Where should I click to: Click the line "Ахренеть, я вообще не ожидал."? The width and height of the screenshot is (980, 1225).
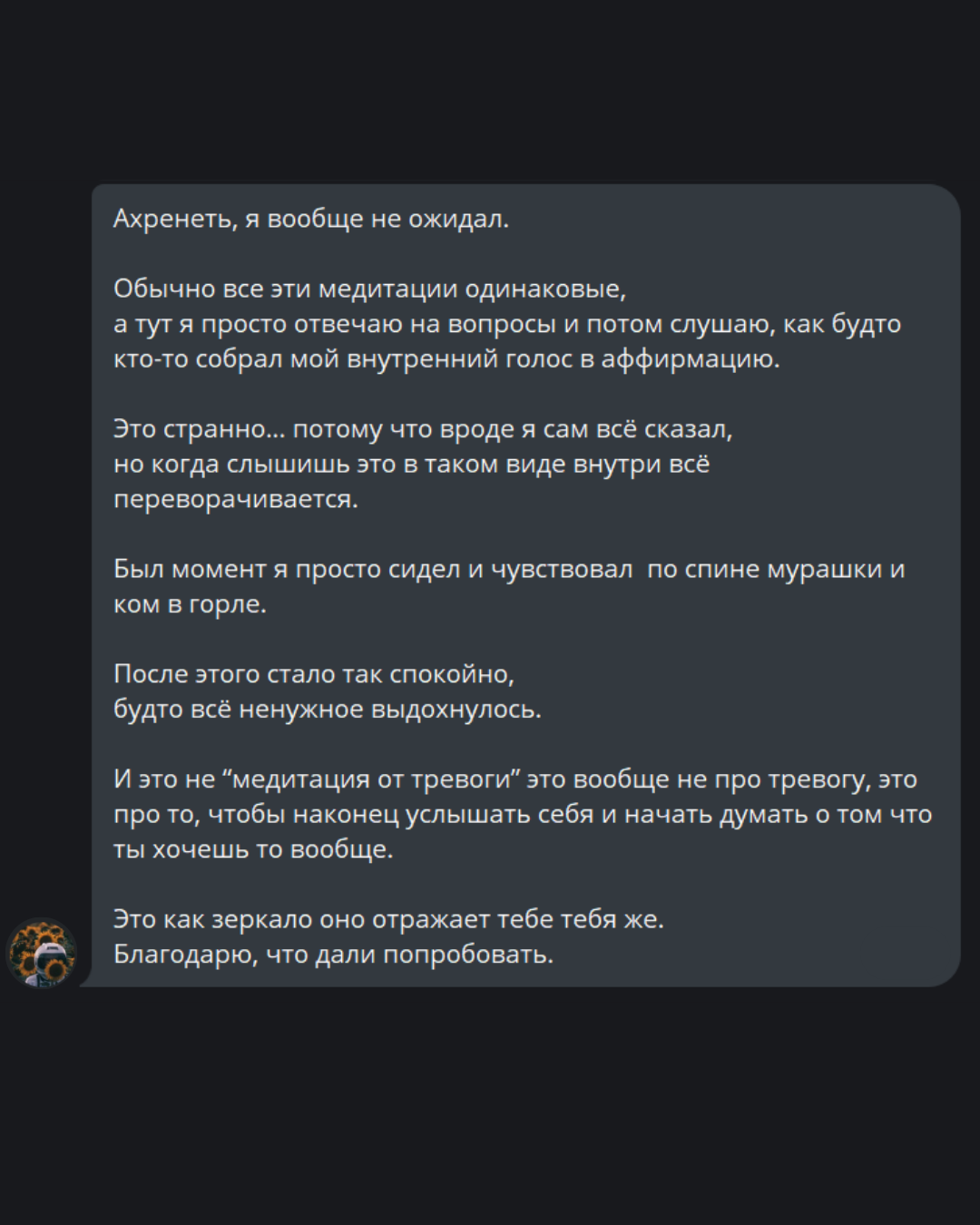click(310, 219)
